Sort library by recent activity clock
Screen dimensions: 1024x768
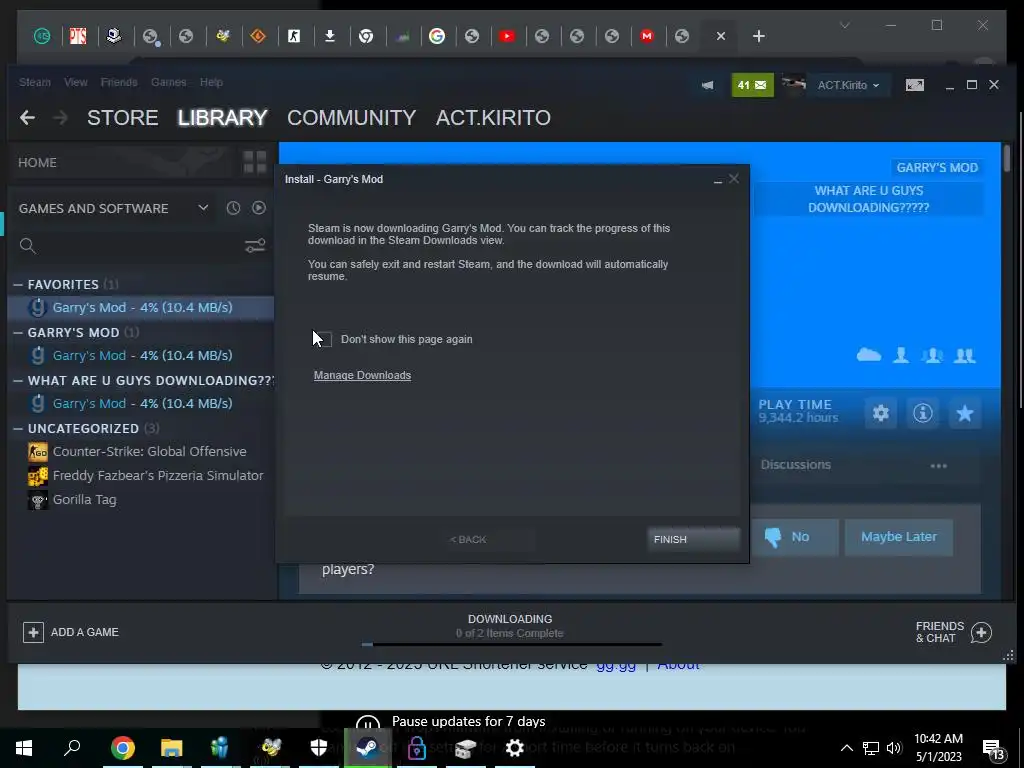pyautogui.click(x=233, y=208)
